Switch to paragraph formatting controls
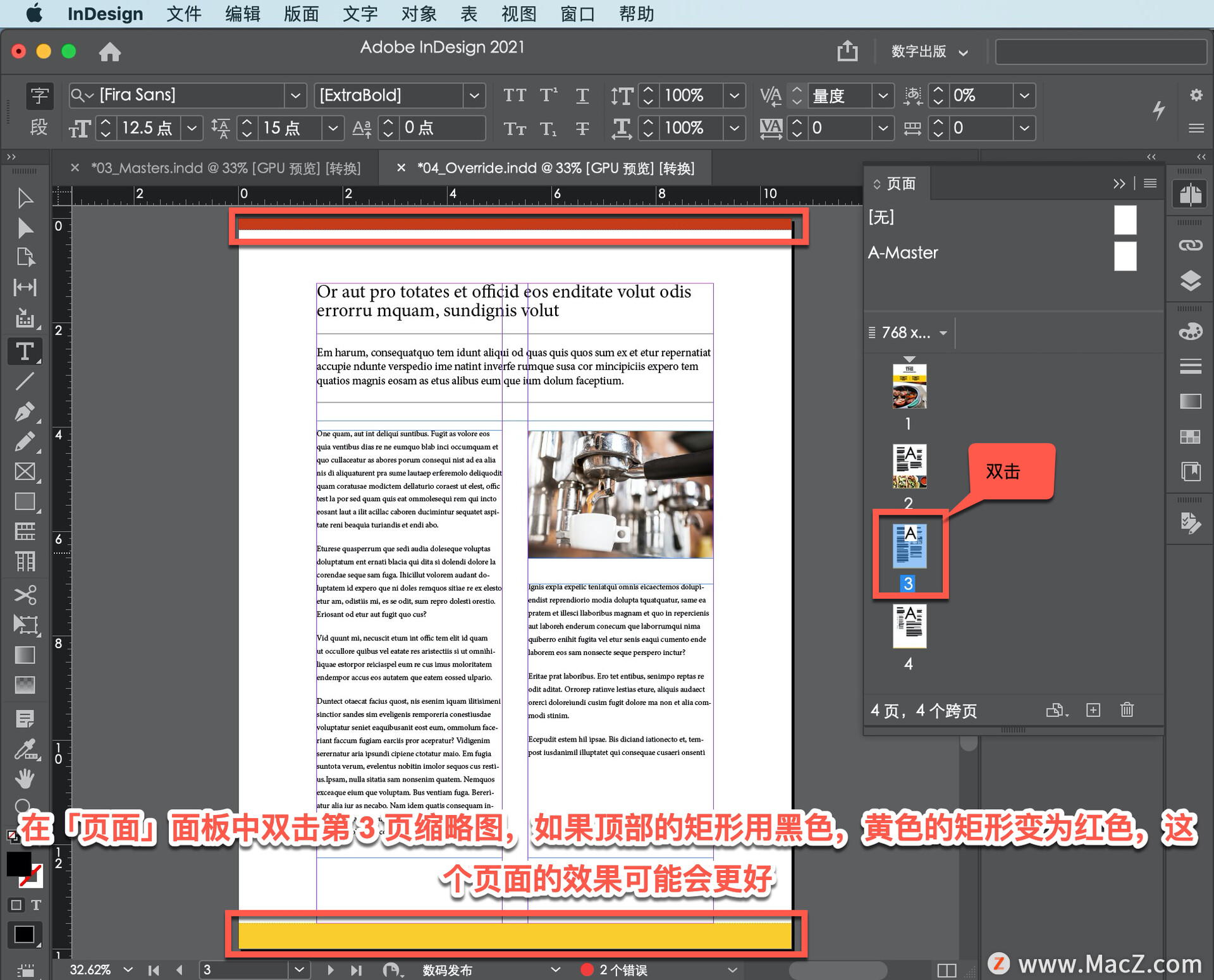 pos(39,128)
